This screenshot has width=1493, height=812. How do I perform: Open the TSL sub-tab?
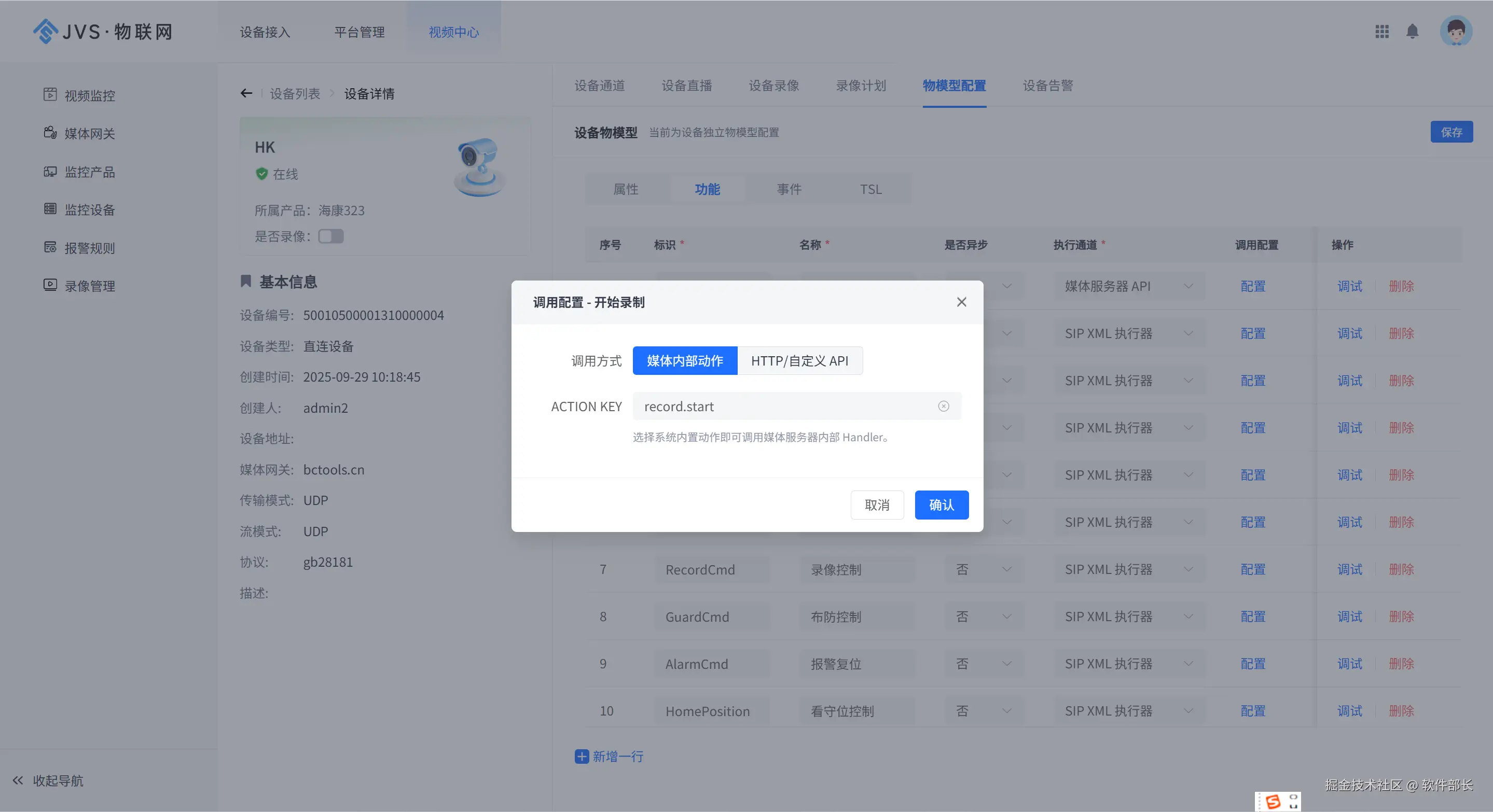(870, 189)
